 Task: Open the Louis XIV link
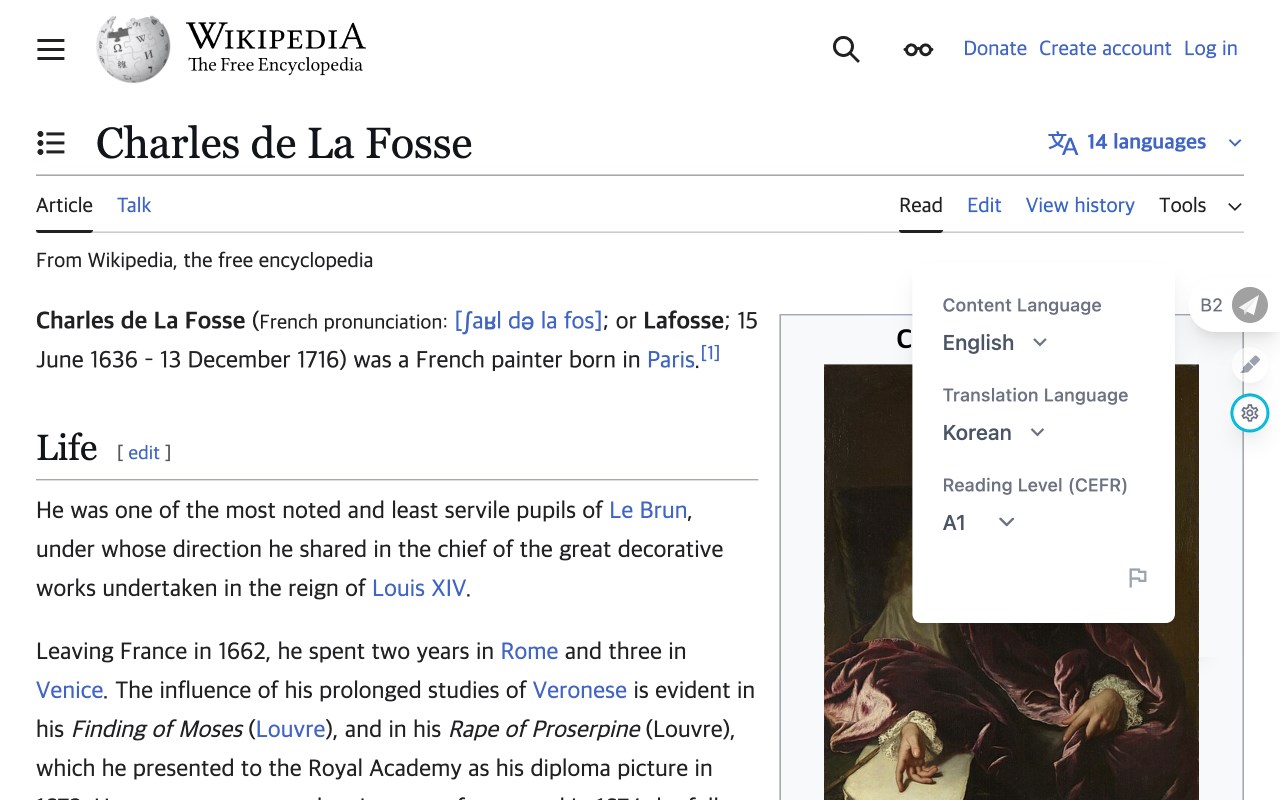coord(419,588)
